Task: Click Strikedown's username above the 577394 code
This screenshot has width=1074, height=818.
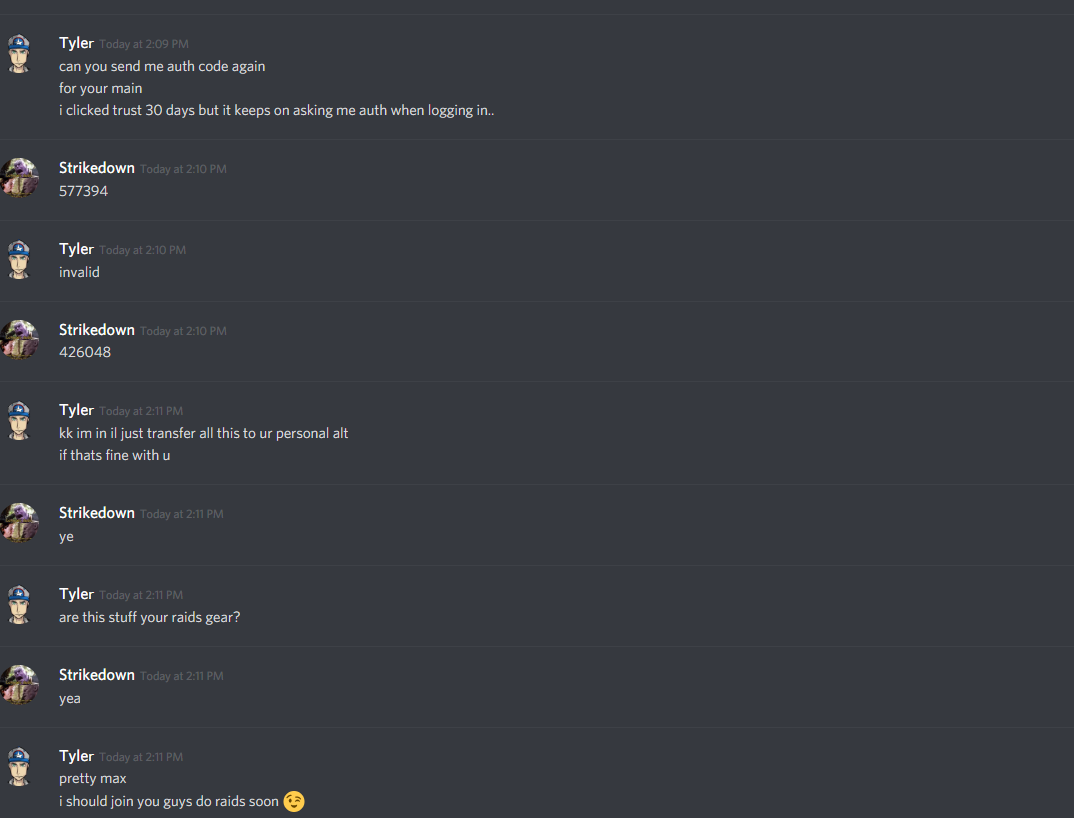Action: pyautogui.click(x=97, y=168)
